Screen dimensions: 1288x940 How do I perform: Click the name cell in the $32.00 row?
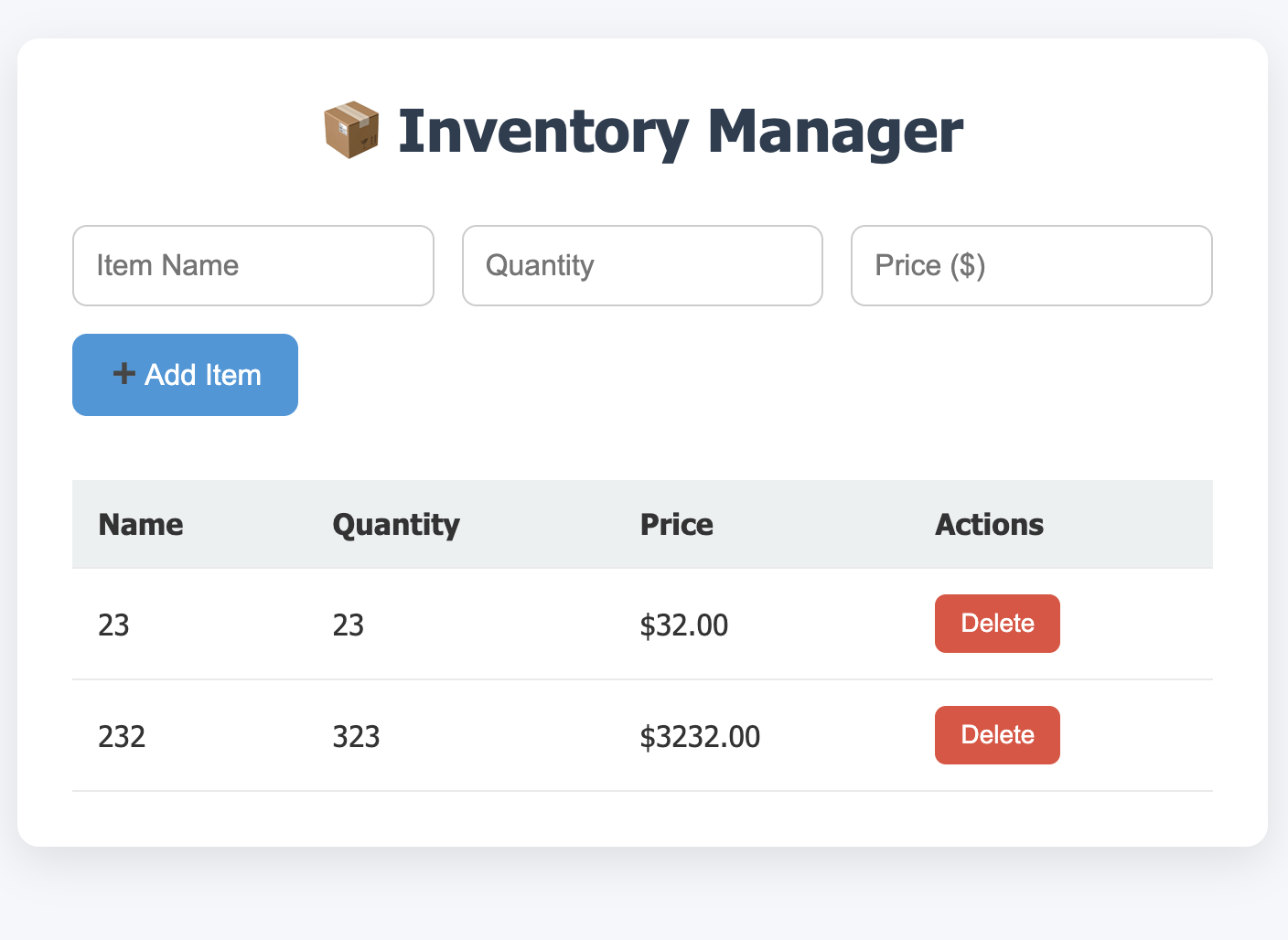(114, 625)
